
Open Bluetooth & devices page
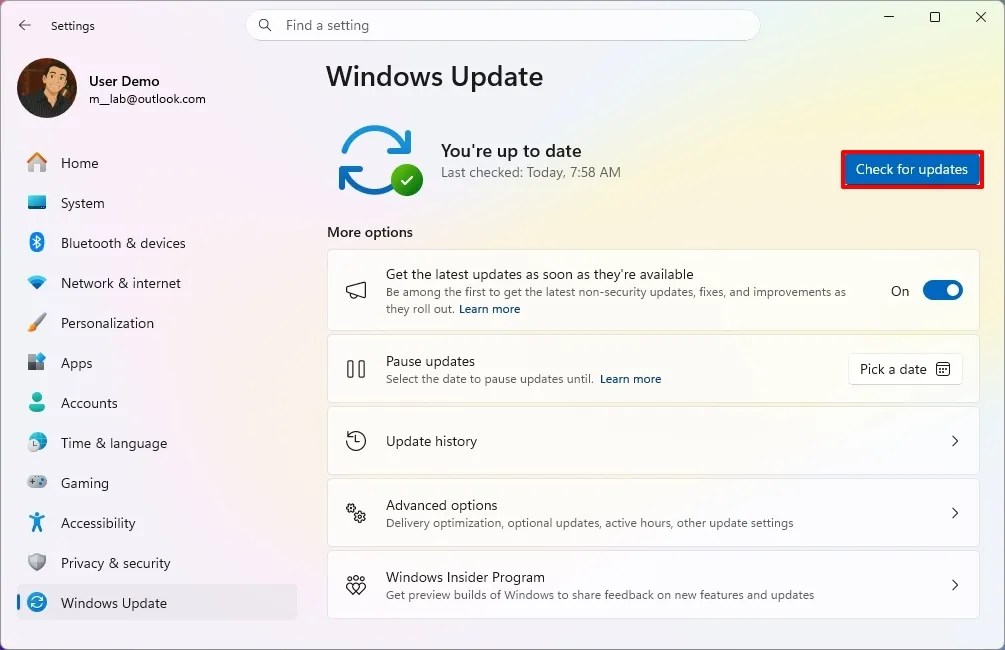click(157, 243)
